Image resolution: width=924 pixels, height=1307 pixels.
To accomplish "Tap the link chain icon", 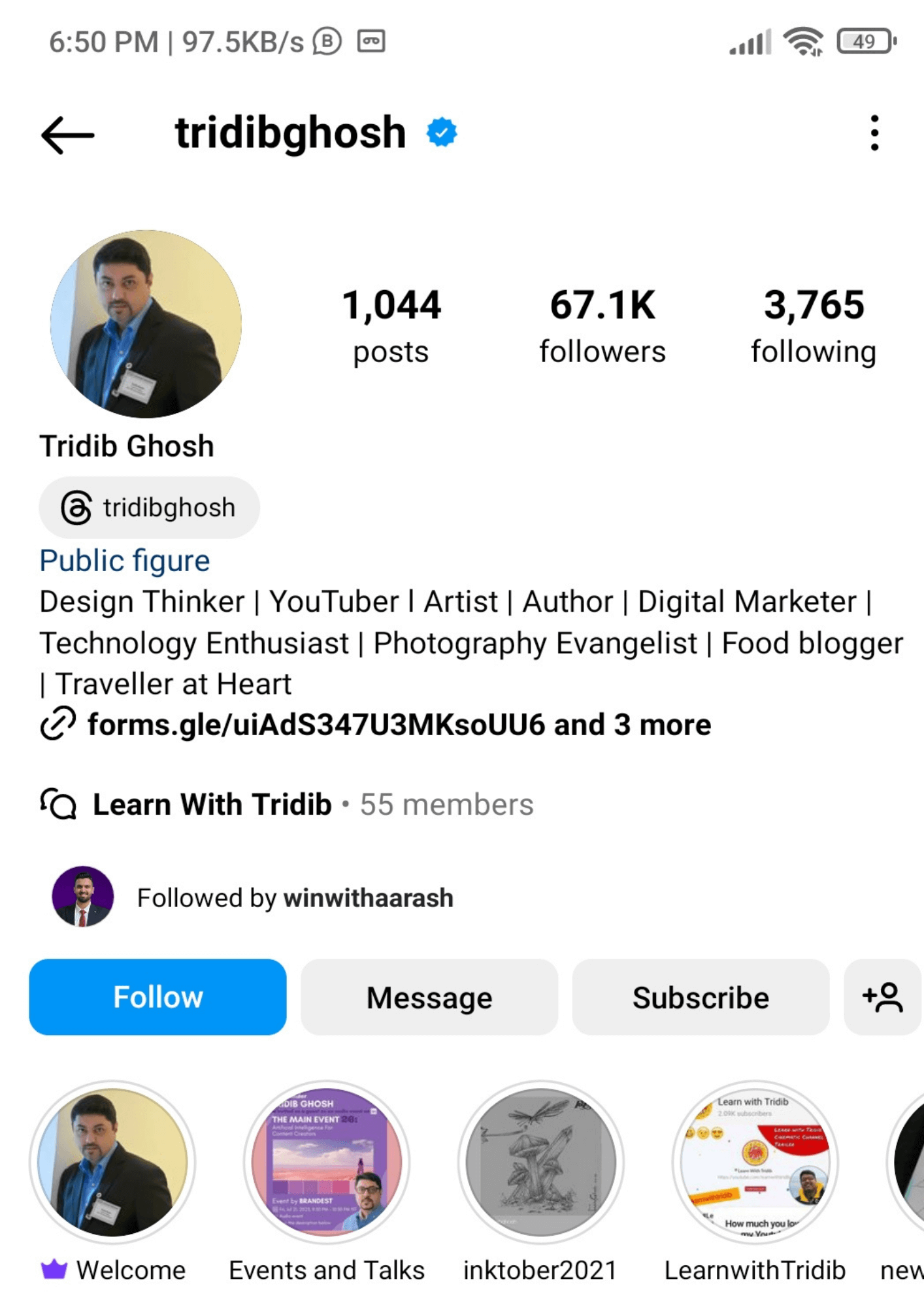I will pos(58,724).
